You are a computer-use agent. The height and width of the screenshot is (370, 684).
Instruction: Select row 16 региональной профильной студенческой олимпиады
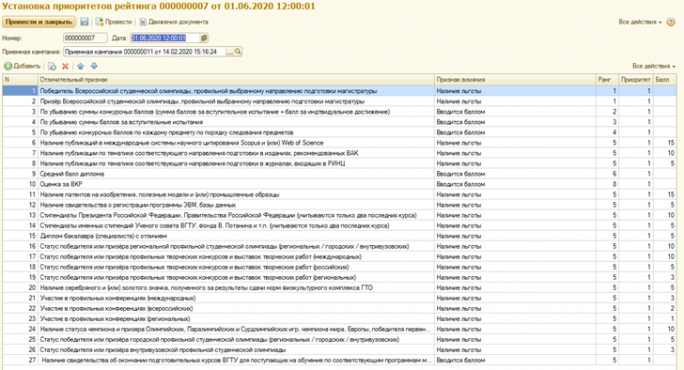pyautogui.click(x=339, y=247)
